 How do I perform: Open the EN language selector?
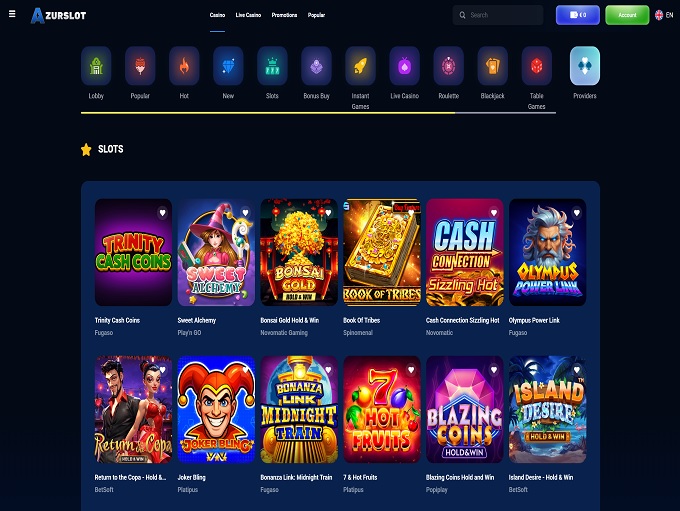(664, 15)
